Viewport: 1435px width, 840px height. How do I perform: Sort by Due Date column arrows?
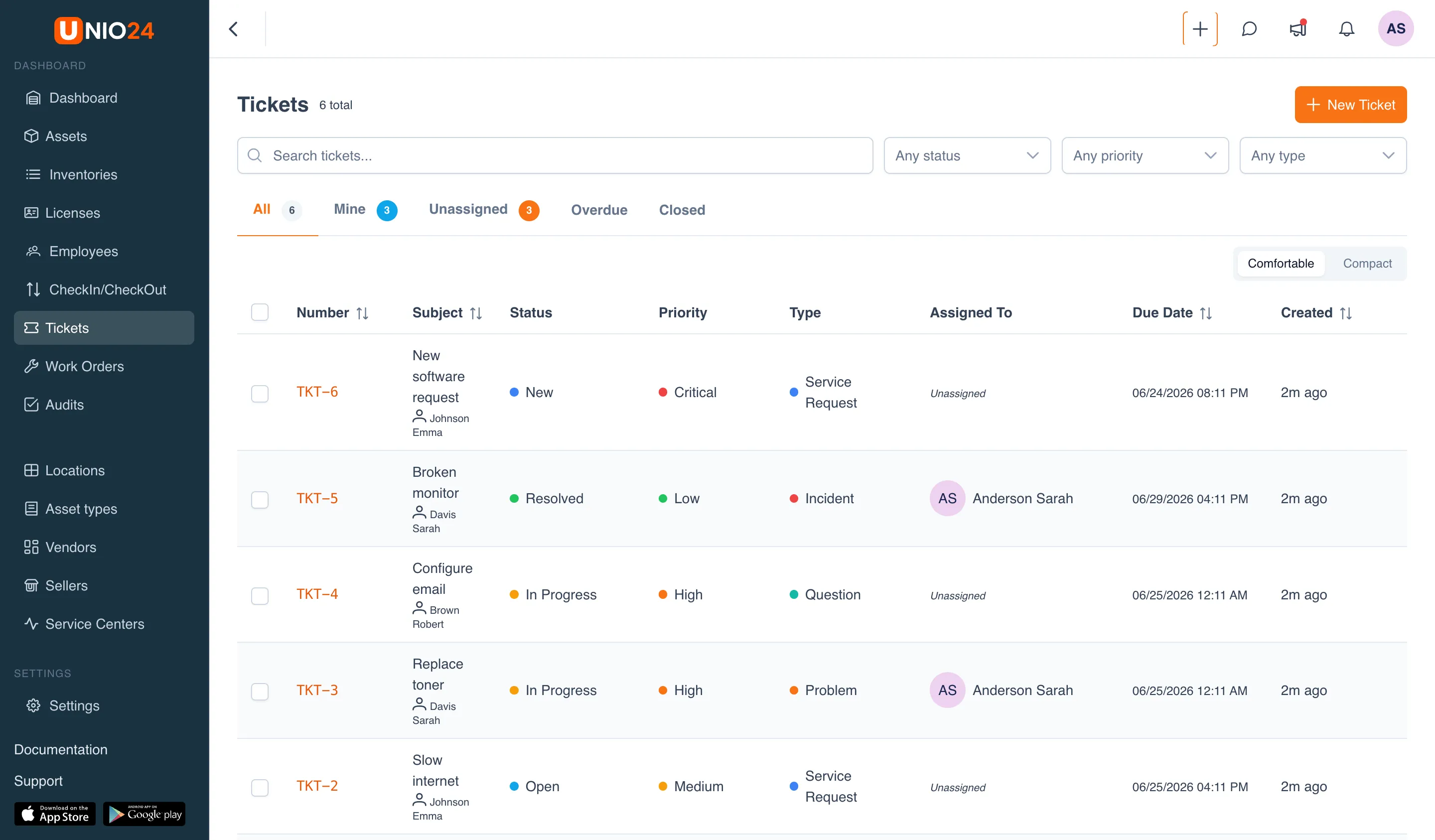(1205, 313)
